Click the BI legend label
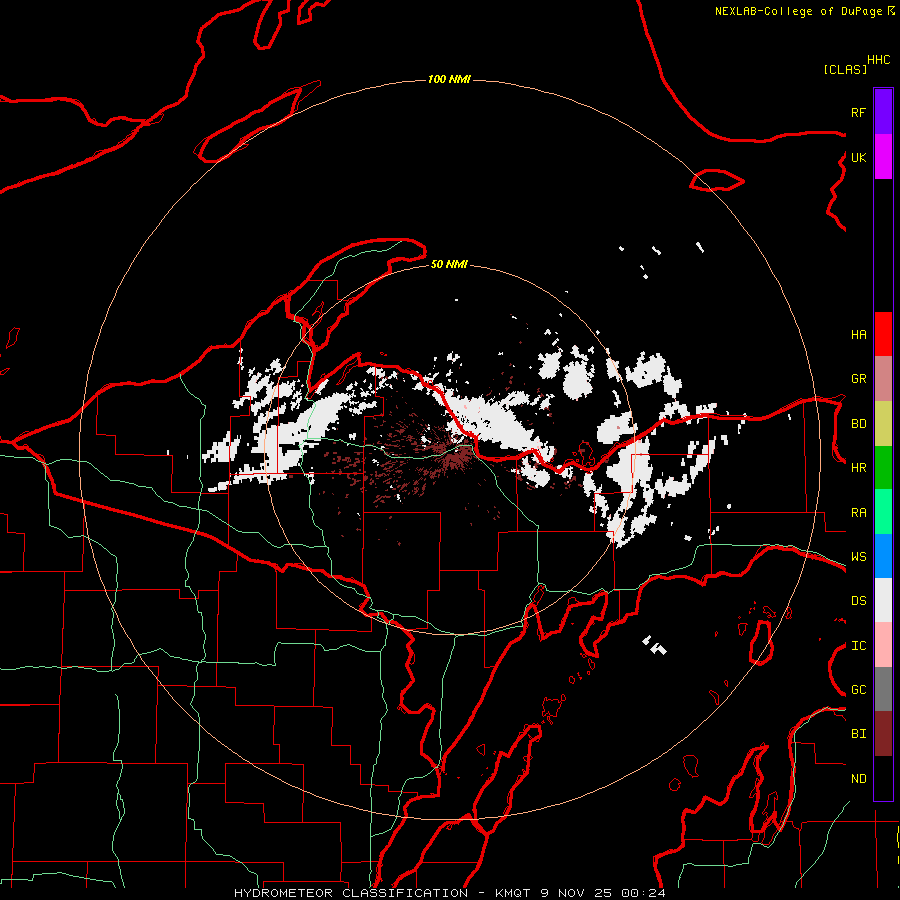900x900 pixels. coord(858,734)
